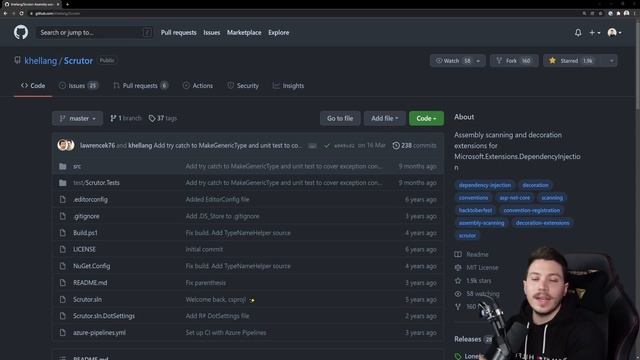Select the conventions topic tag

[x=473, y=198]
